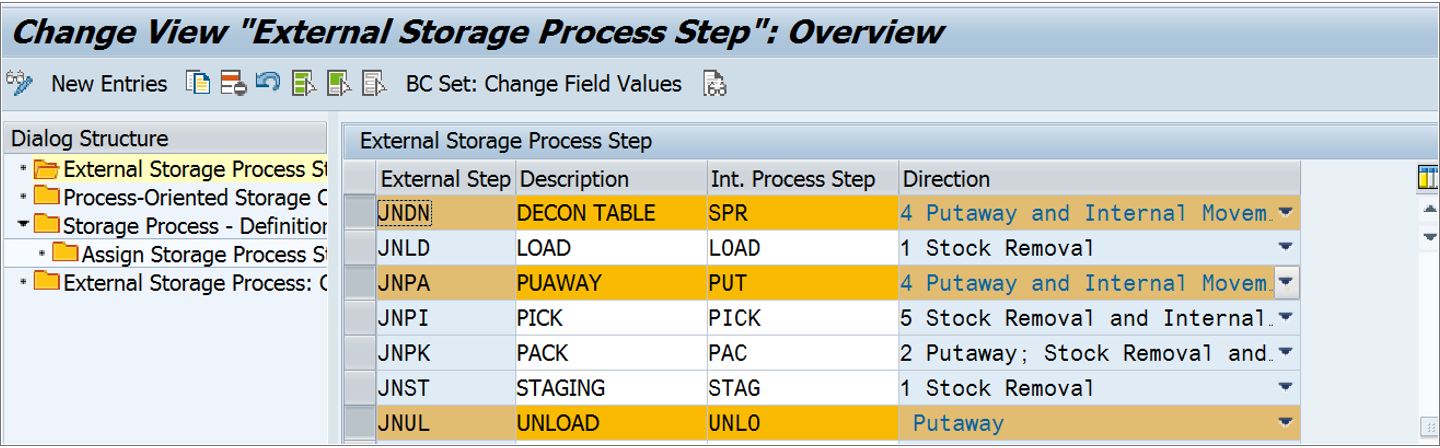
Task: Click the Select Block icon
Action: pos(339,83)
